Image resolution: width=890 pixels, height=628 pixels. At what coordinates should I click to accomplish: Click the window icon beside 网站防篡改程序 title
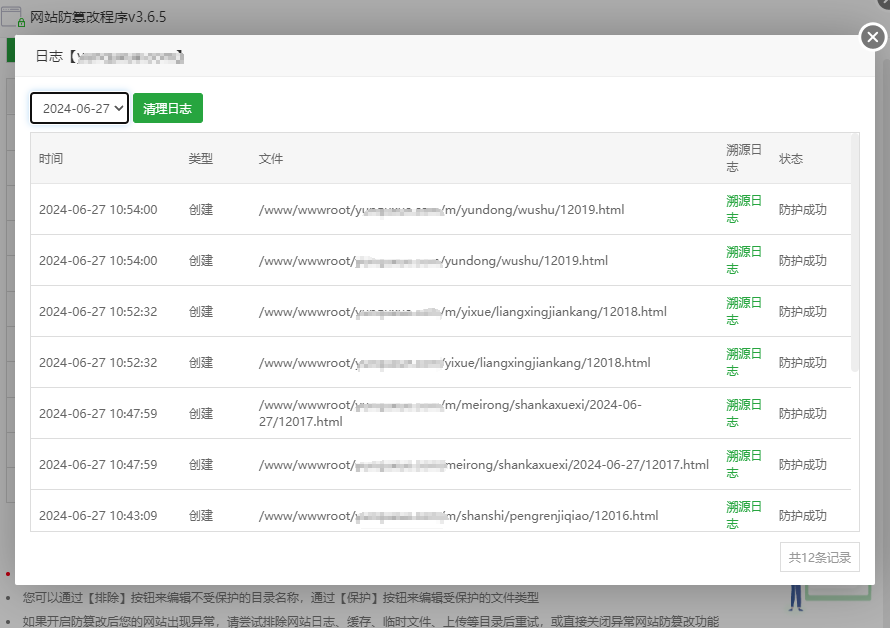(12, 17)
